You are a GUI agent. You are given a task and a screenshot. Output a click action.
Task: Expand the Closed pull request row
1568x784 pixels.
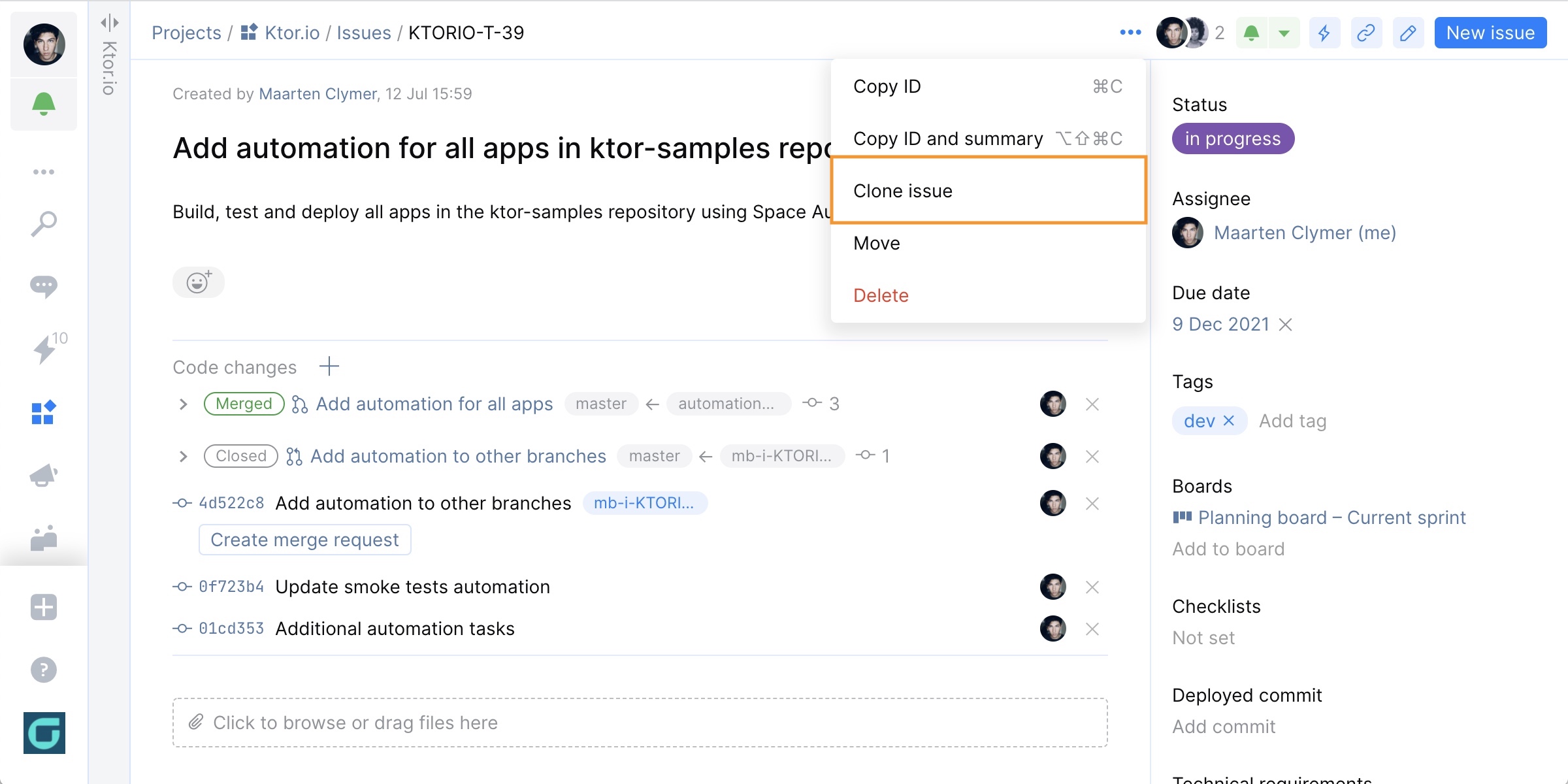(185, 455)
